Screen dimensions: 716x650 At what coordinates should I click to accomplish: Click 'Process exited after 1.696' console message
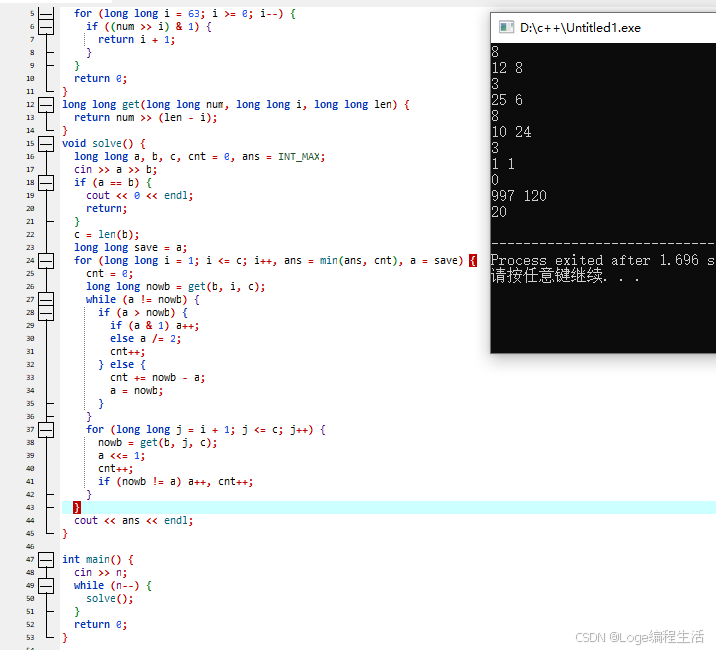pyautogui.click(x=595, y=260)
